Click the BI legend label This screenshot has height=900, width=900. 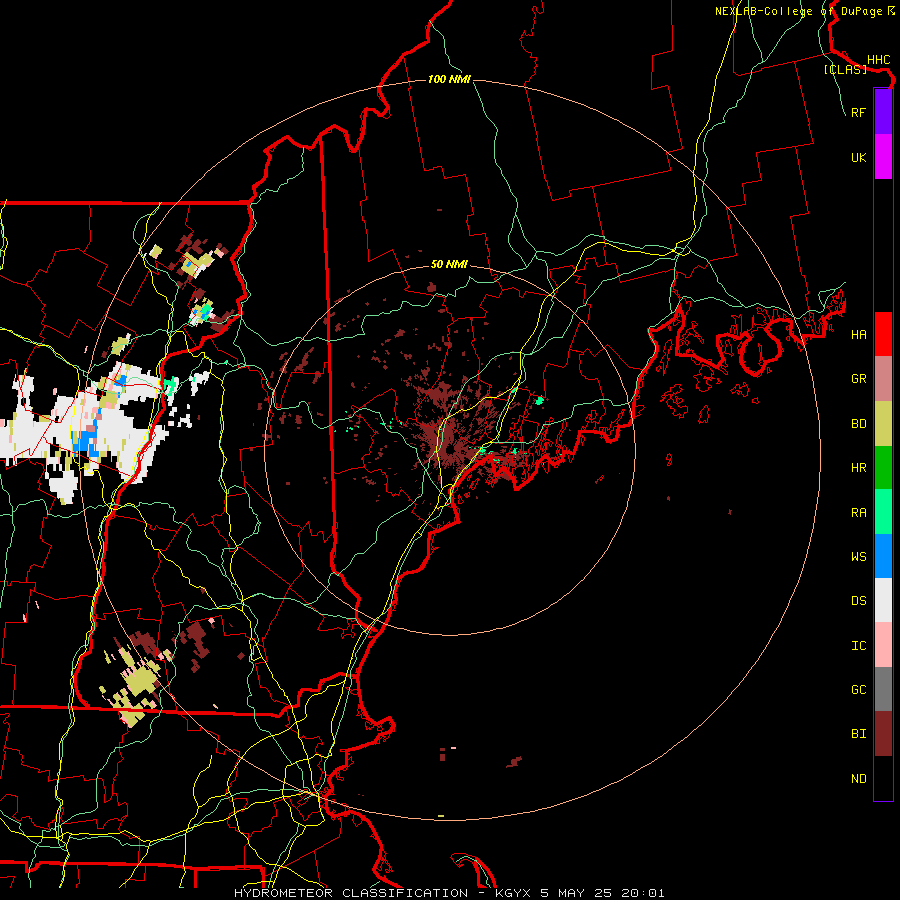[x=858, y=734]
